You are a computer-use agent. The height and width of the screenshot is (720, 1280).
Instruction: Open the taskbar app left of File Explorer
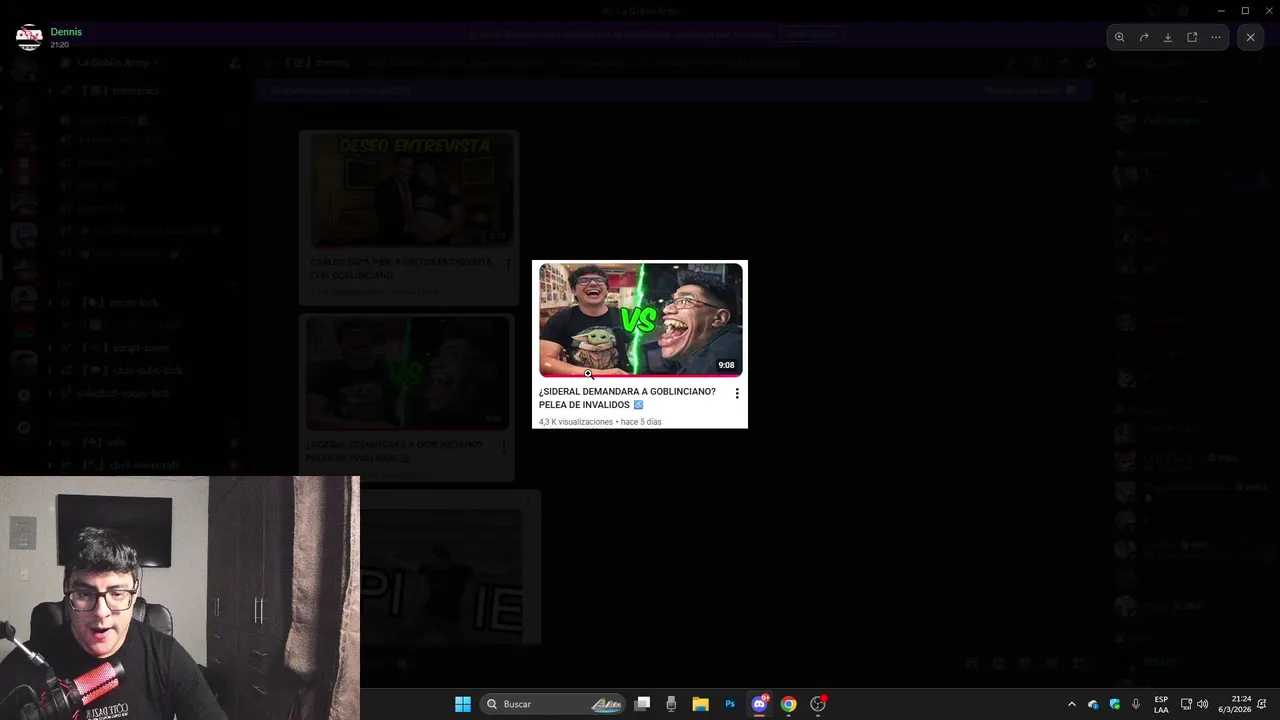[671, 704]
